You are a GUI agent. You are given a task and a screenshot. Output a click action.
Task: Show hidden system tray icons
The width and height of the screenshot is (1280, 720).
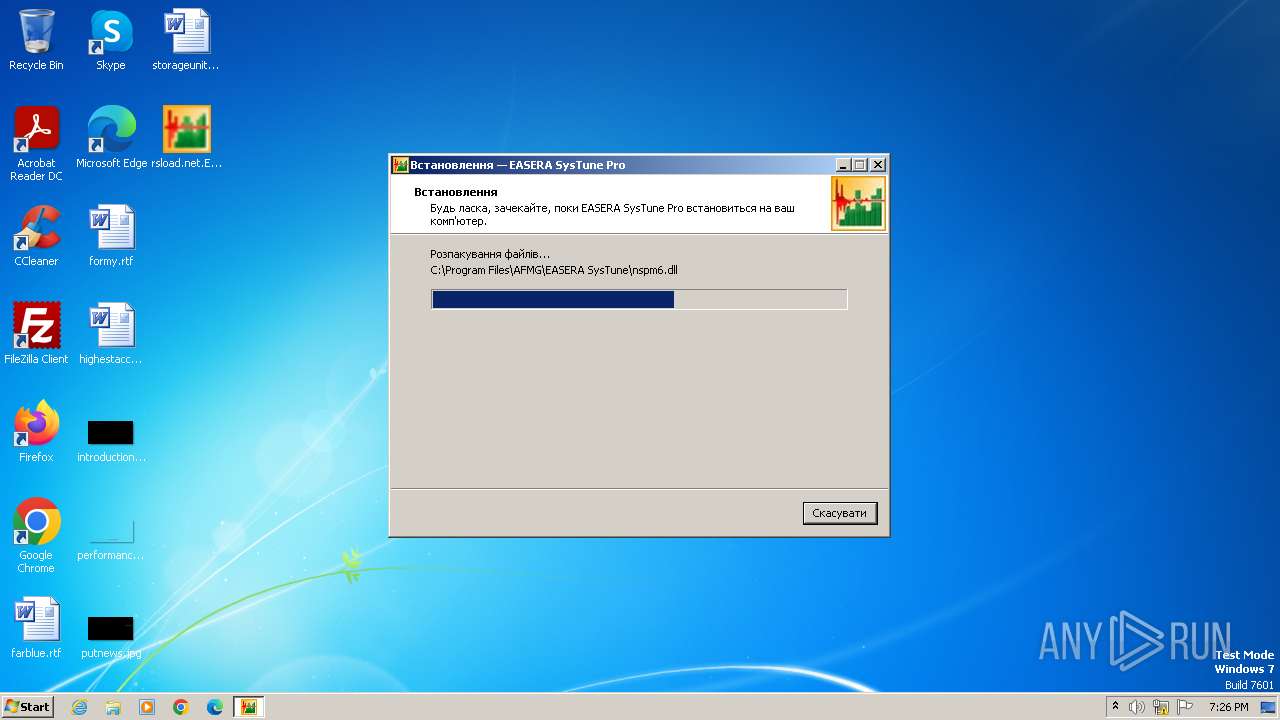tap(1115, 707)
